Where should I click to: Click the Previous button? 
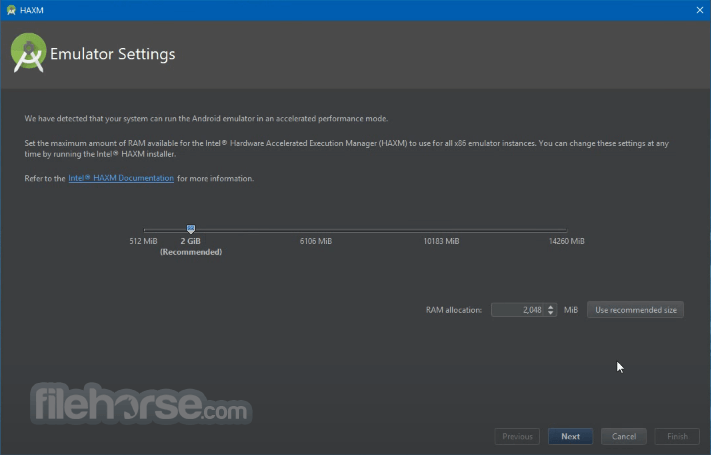(517, 436)
